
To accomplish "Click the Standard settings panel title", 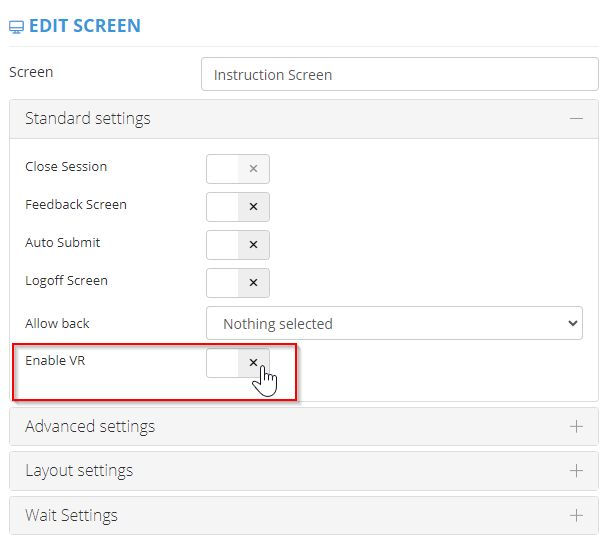I will pyautogui.click(x=88, y=118).
